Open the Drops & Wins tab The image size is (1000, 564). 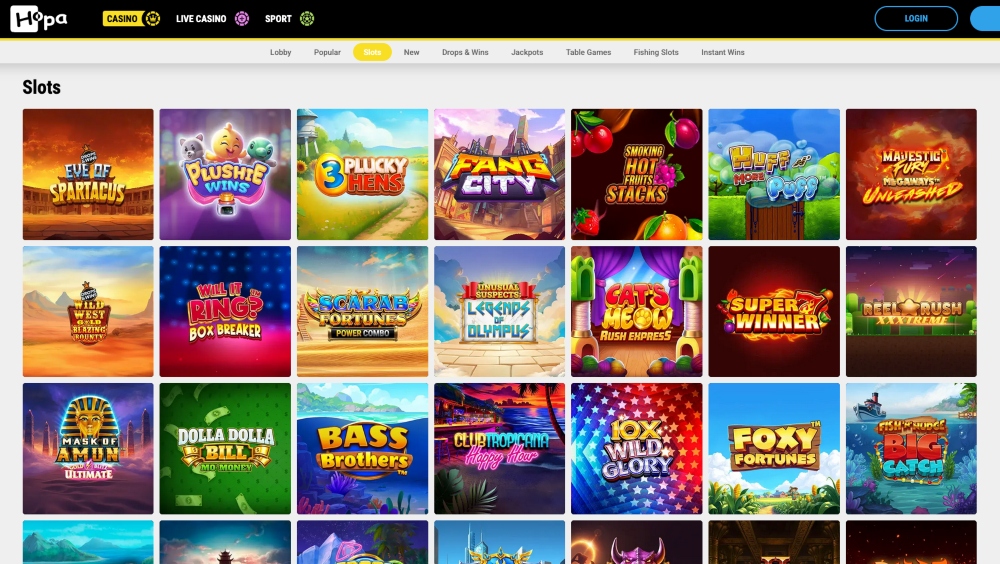(x=465, y=52)
